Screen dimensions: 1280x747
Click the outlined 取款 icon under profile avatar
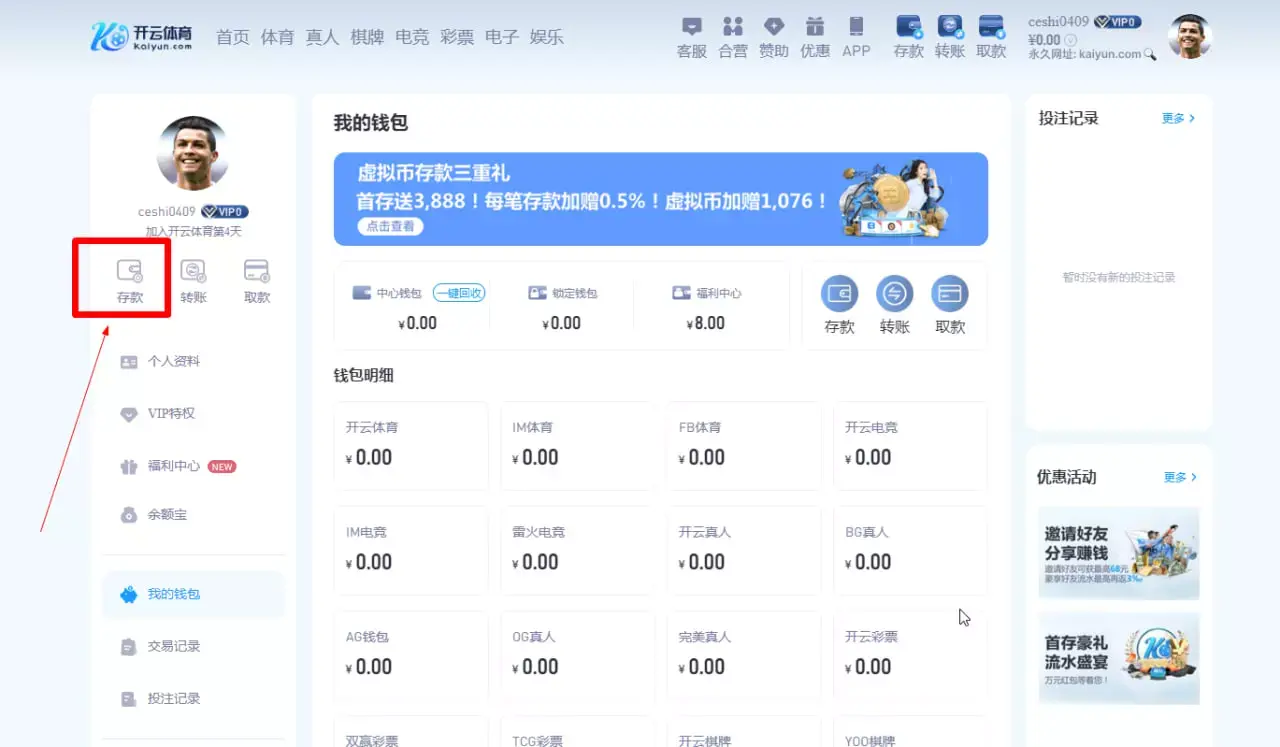(x=257, y=271)
